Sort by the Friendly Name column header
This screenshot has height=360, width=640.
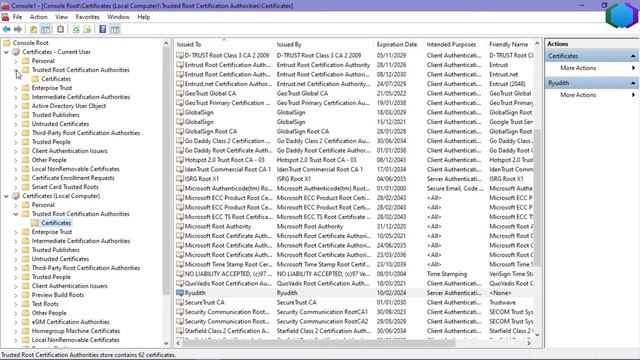coord(510,44)
